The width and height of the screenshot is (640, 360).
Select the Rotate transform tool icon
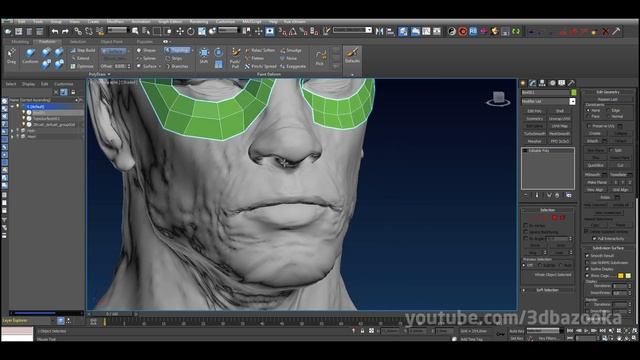tap(191, 31)
